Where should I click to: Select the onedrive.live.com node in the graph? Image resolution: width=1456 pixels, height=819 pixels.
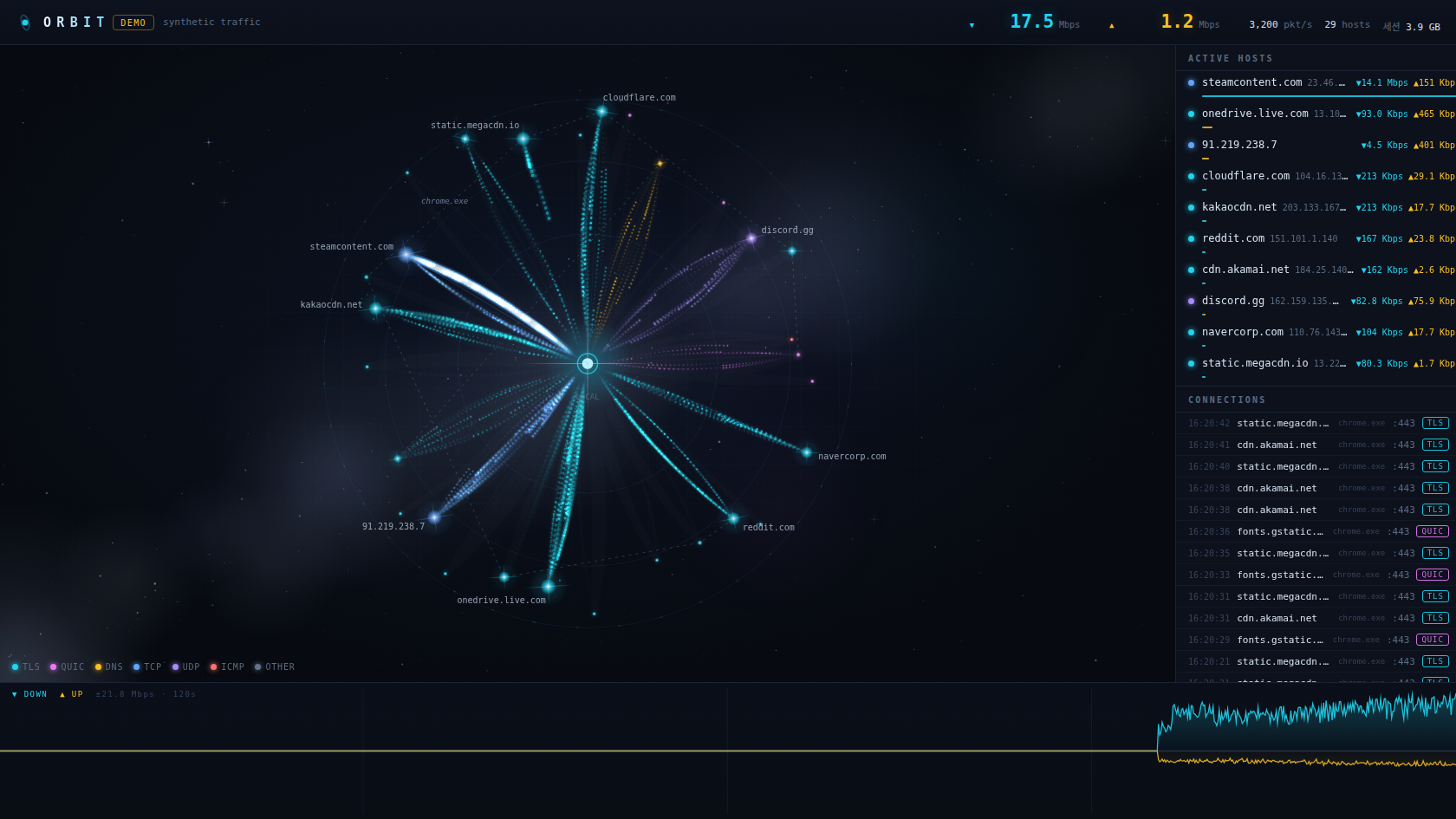(x=548, y=587)
